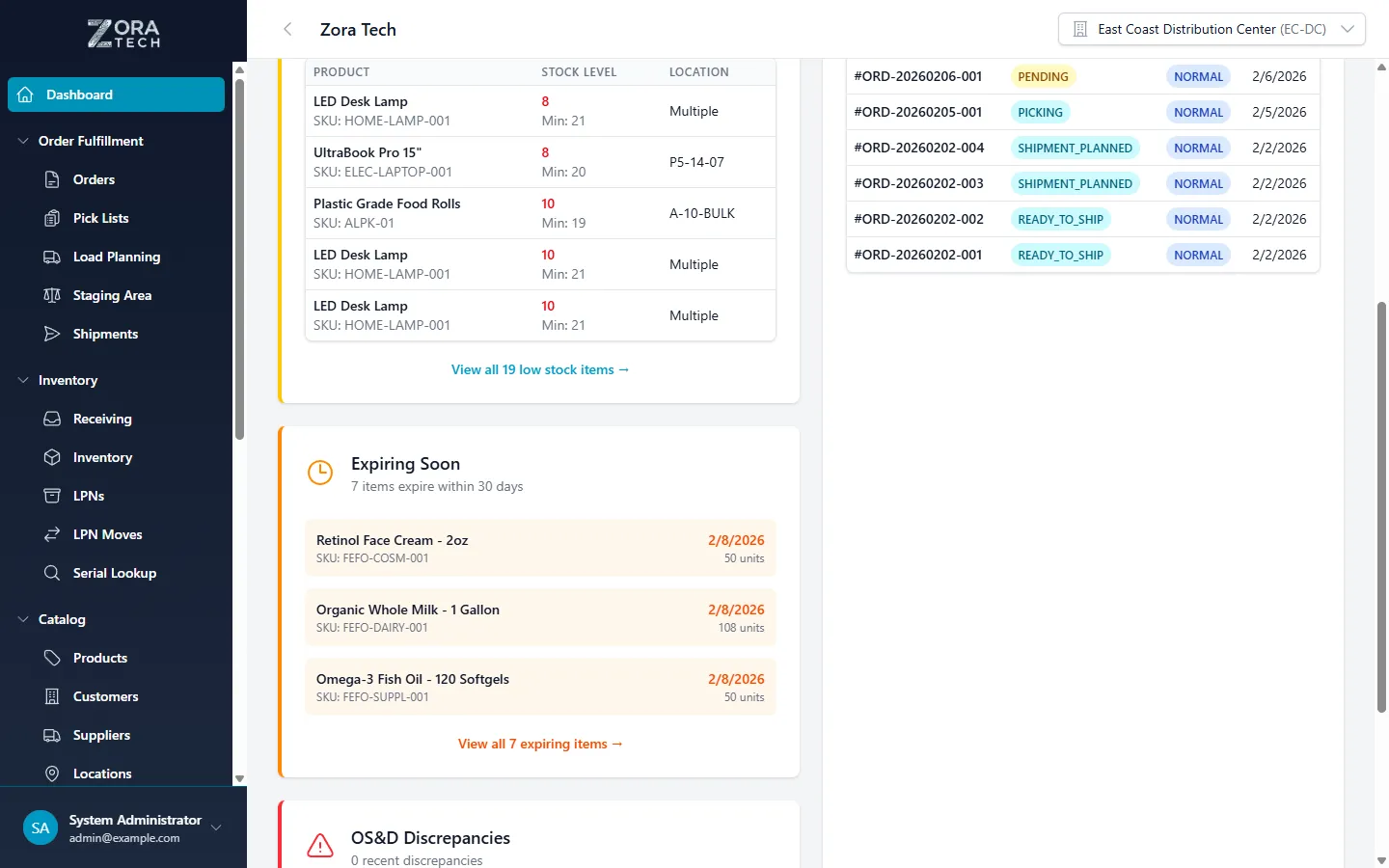Open Shipments using its send icon
1389x868 pixels.
51,334
